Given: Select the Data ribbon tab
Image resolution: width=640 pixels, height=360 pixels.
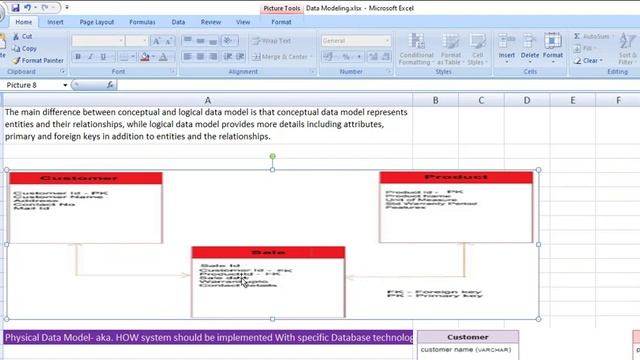Looking at the screenshot, I should [178, 22].
